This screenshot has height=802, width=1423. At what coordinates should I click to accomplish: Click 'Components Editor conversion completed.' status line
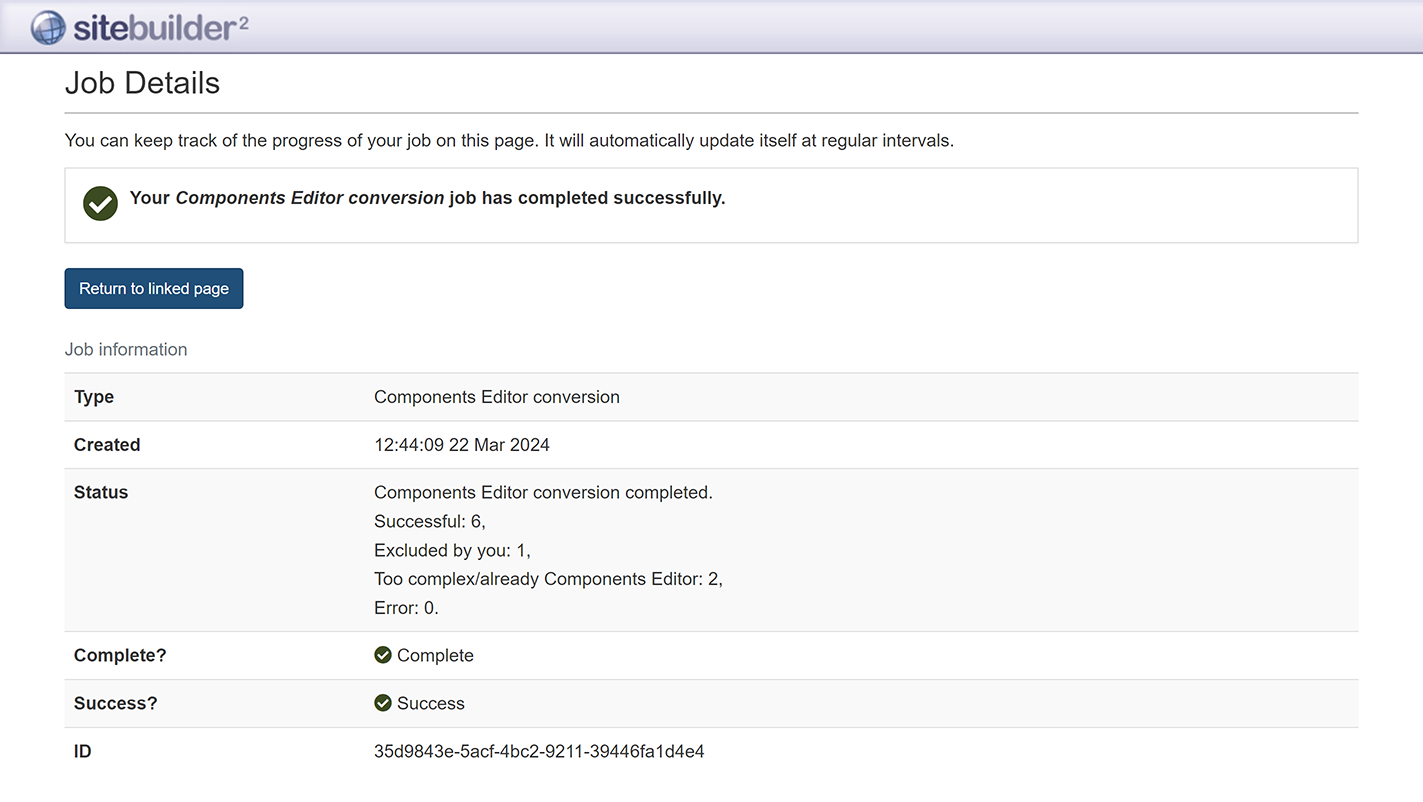coord(543,492)
